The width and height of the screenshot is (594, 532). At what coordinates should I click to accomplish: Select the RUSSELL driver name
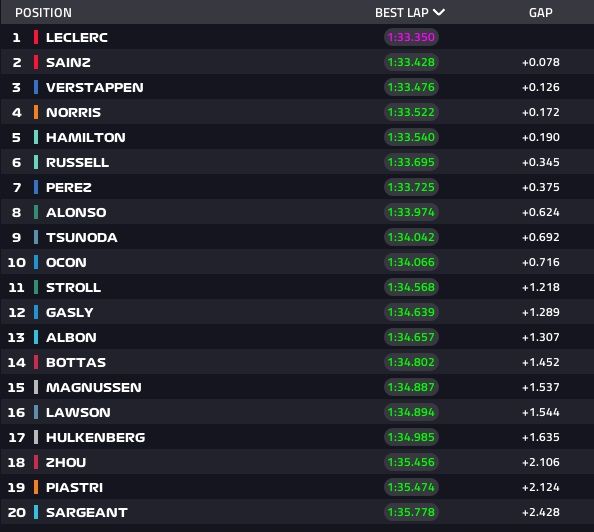coord(78,162)
